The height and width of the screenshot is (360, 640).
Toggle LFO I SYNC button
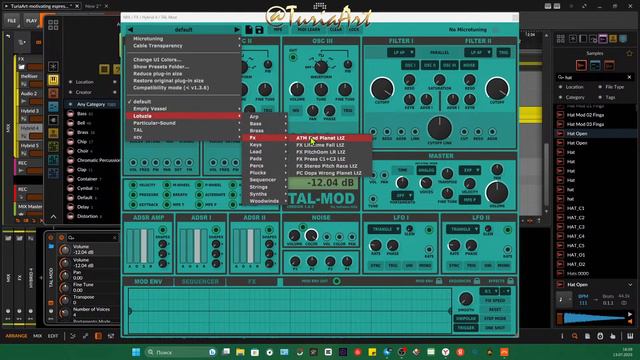376,265
